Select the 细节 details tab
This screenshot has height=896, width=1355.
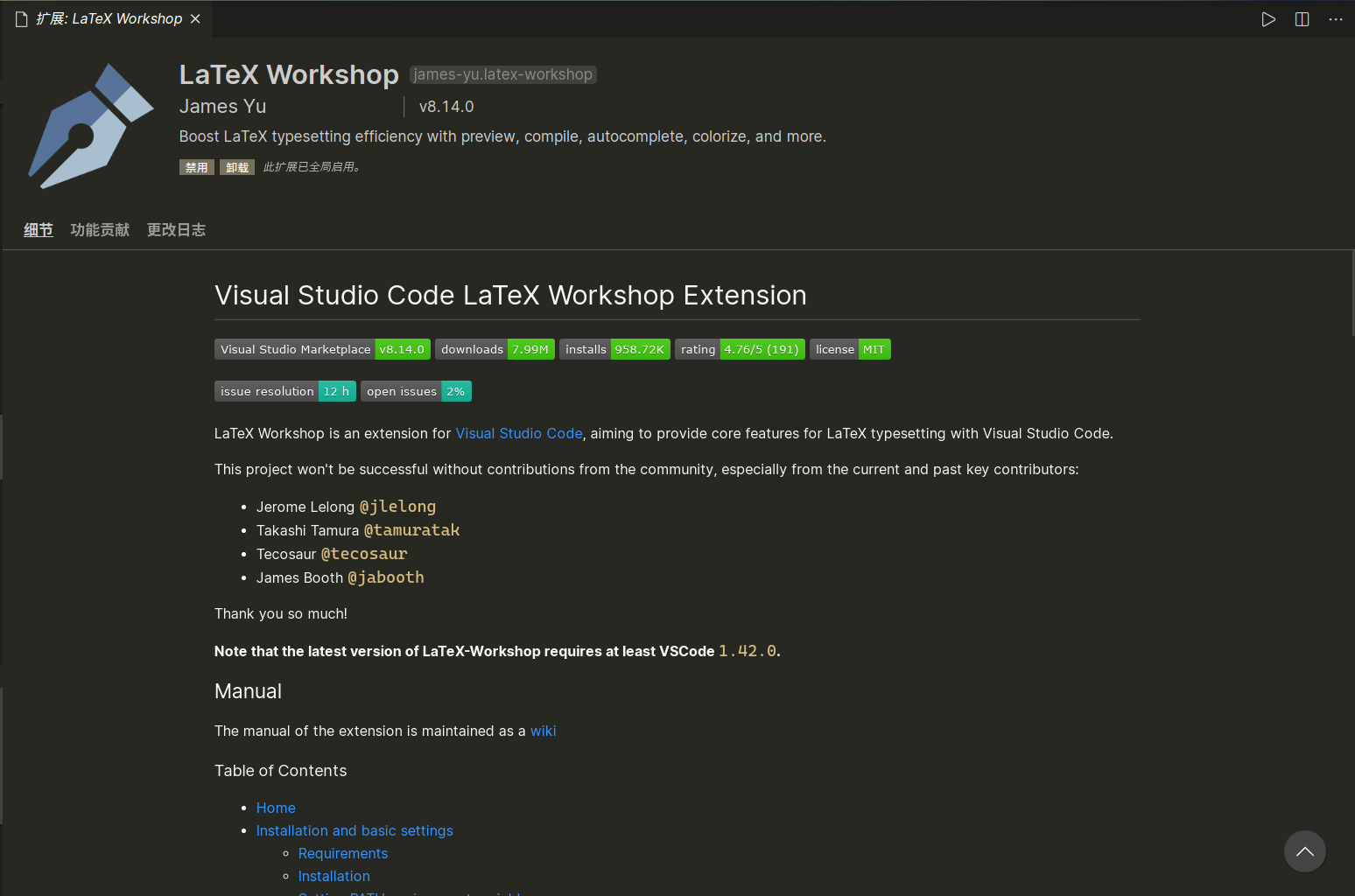[x=39, y=230]
